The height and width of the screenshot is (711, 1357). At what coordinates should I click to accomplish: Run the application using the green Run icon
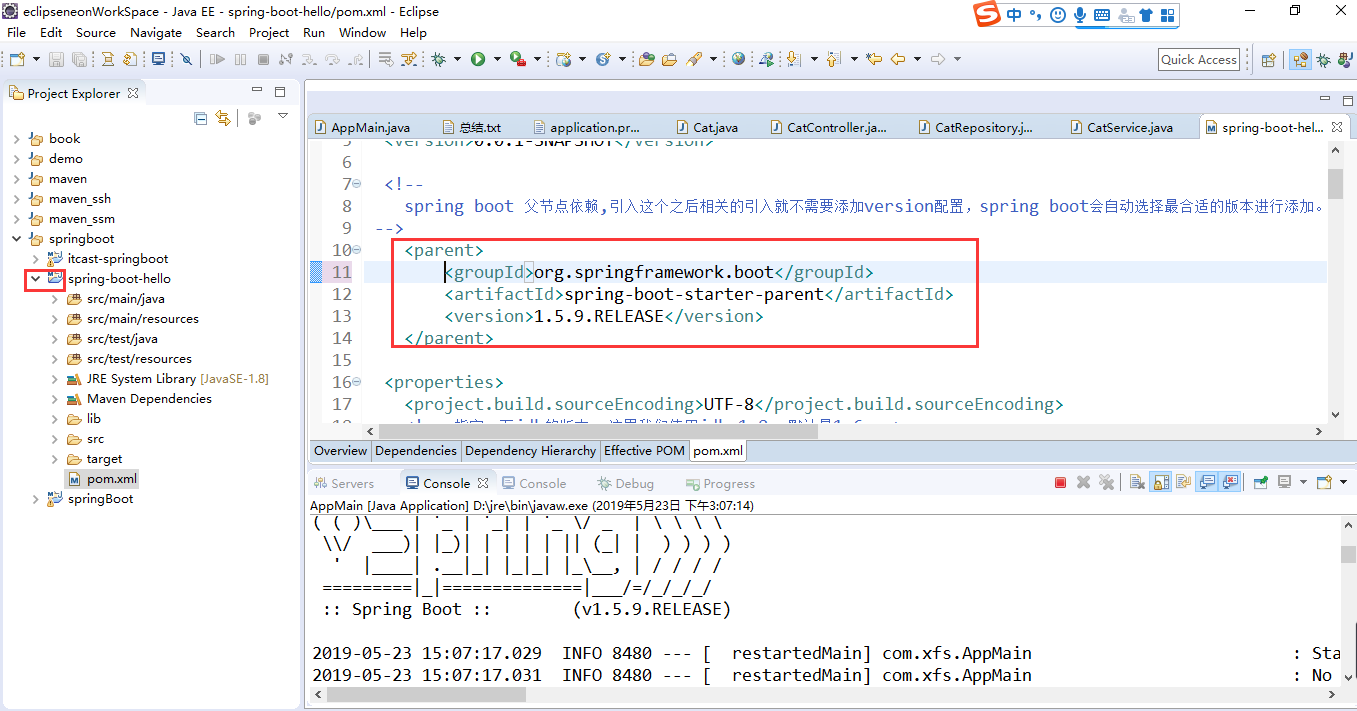tap(477, 59)
